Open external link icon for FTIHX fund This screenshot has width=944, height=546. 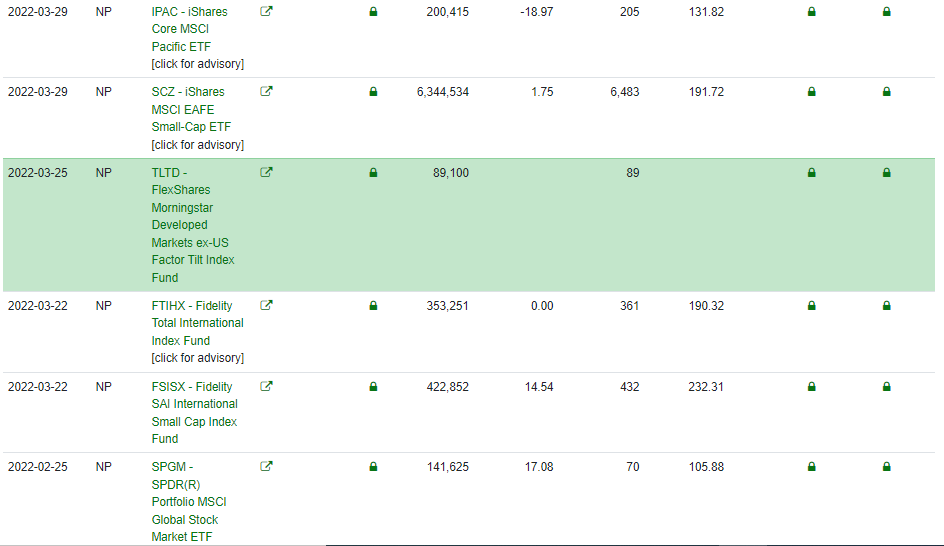click(266, 306)
